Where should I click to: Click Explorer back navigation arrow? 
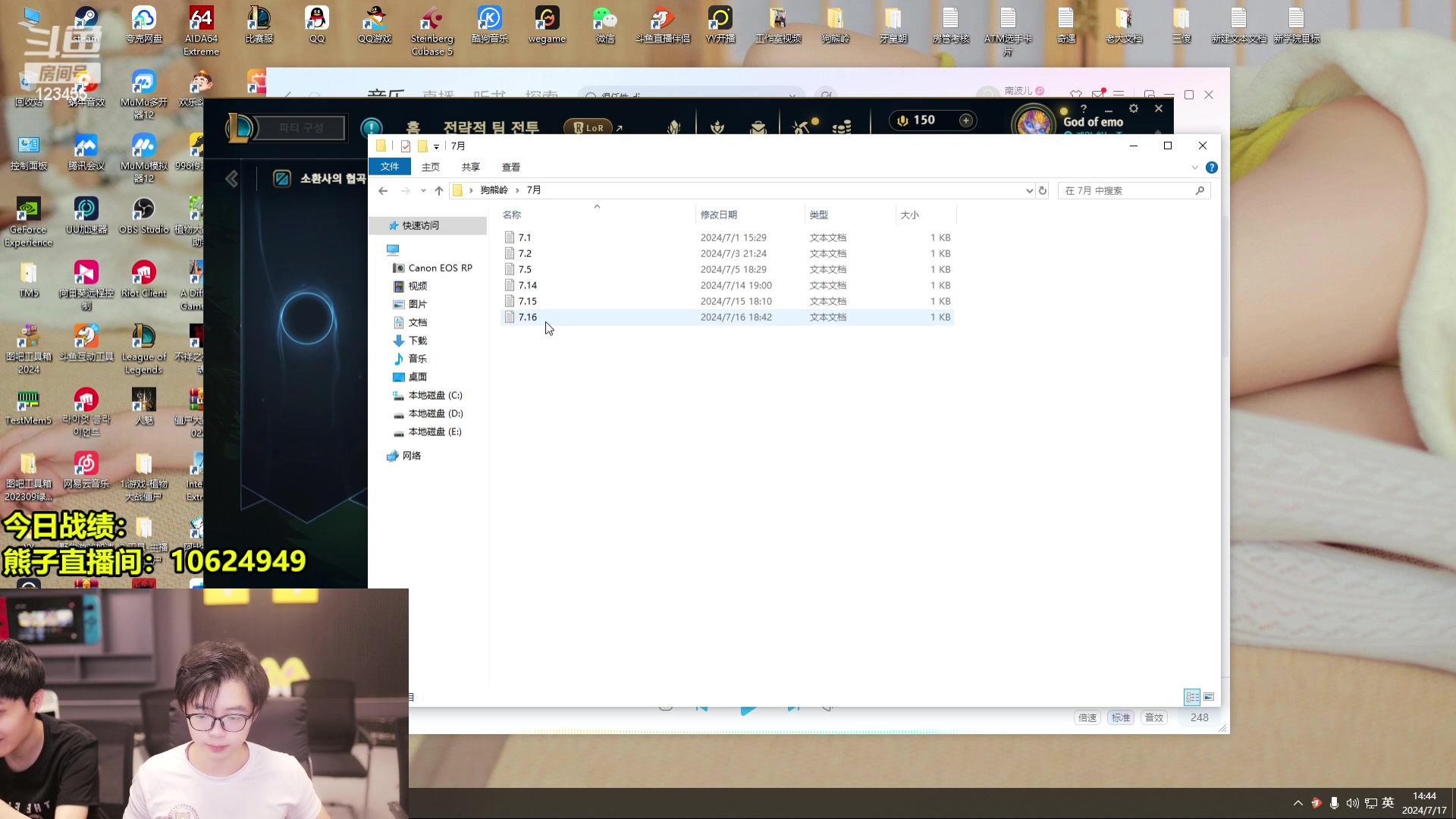click(383, 190)
